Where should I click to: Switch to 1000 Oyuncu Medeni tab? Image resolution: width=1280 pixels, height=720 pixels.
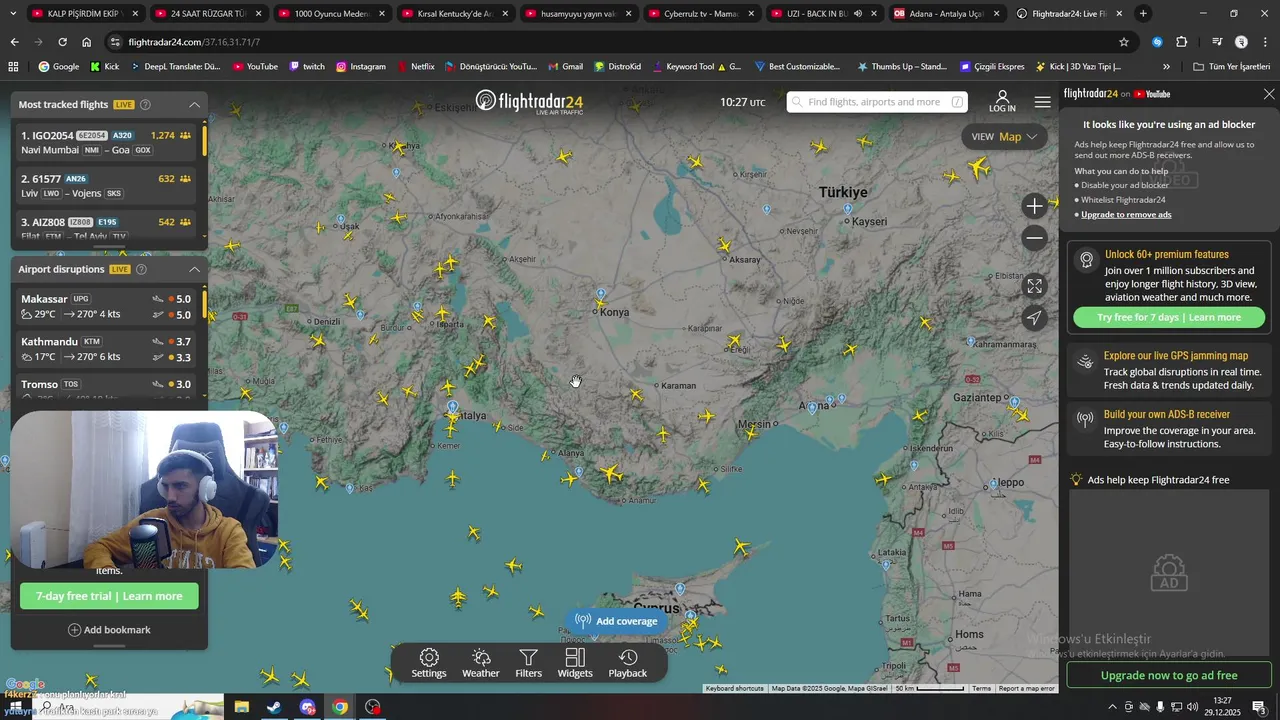click(x=330, y=14)
